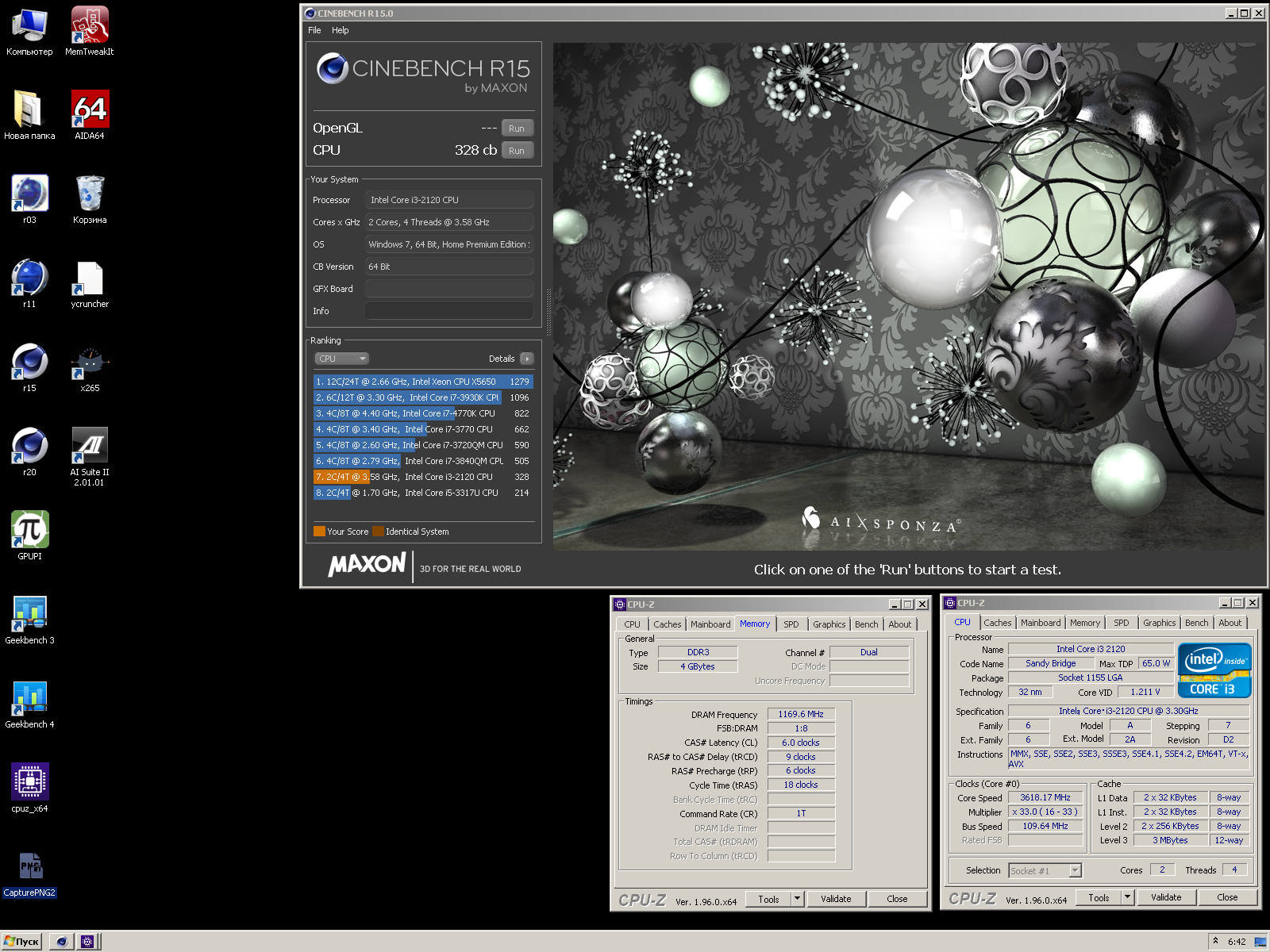Click Tools button in left CPU-Z window

[x=768, y=899]
